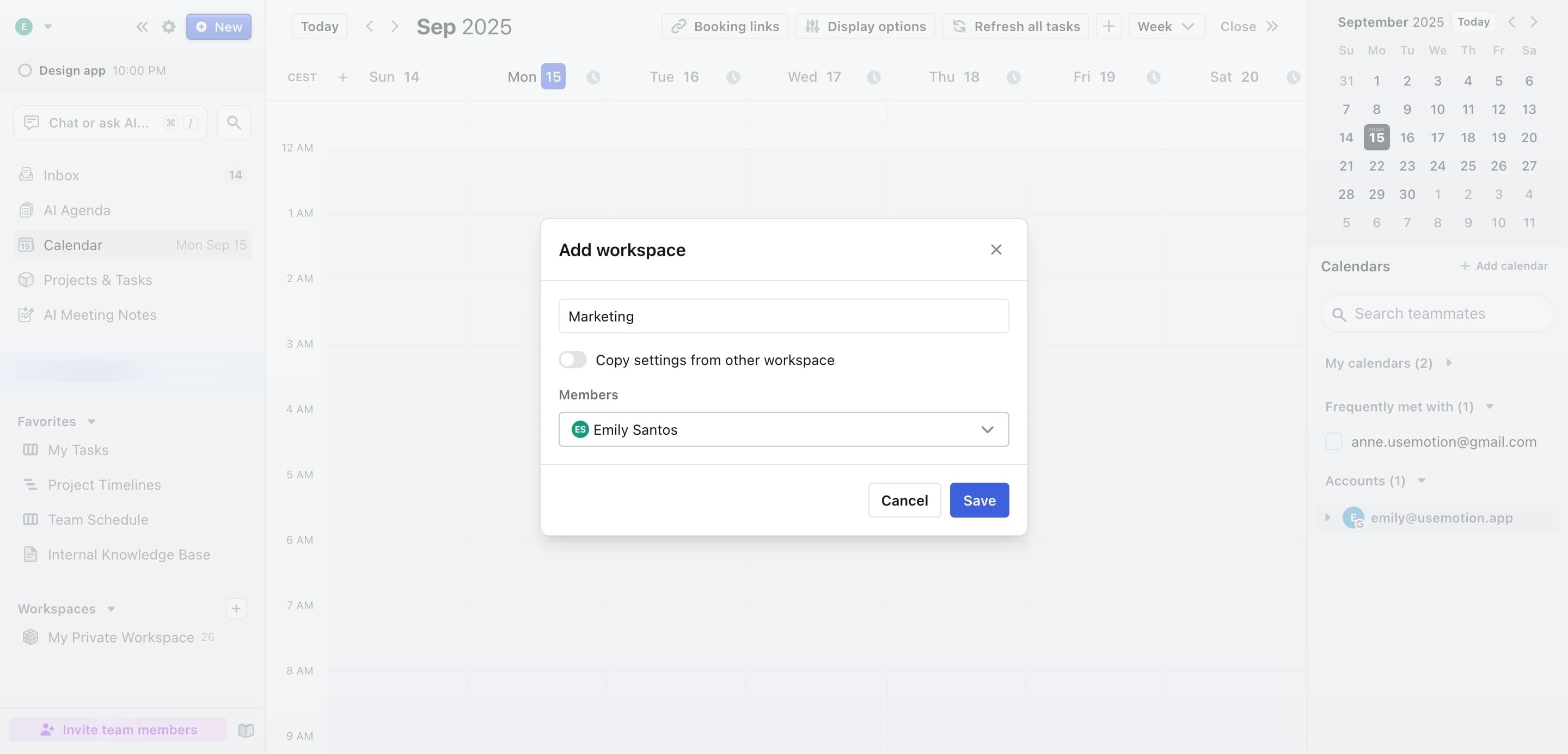Go to next month in mini calendar

pyautogui.click(x=1534, y=22)
